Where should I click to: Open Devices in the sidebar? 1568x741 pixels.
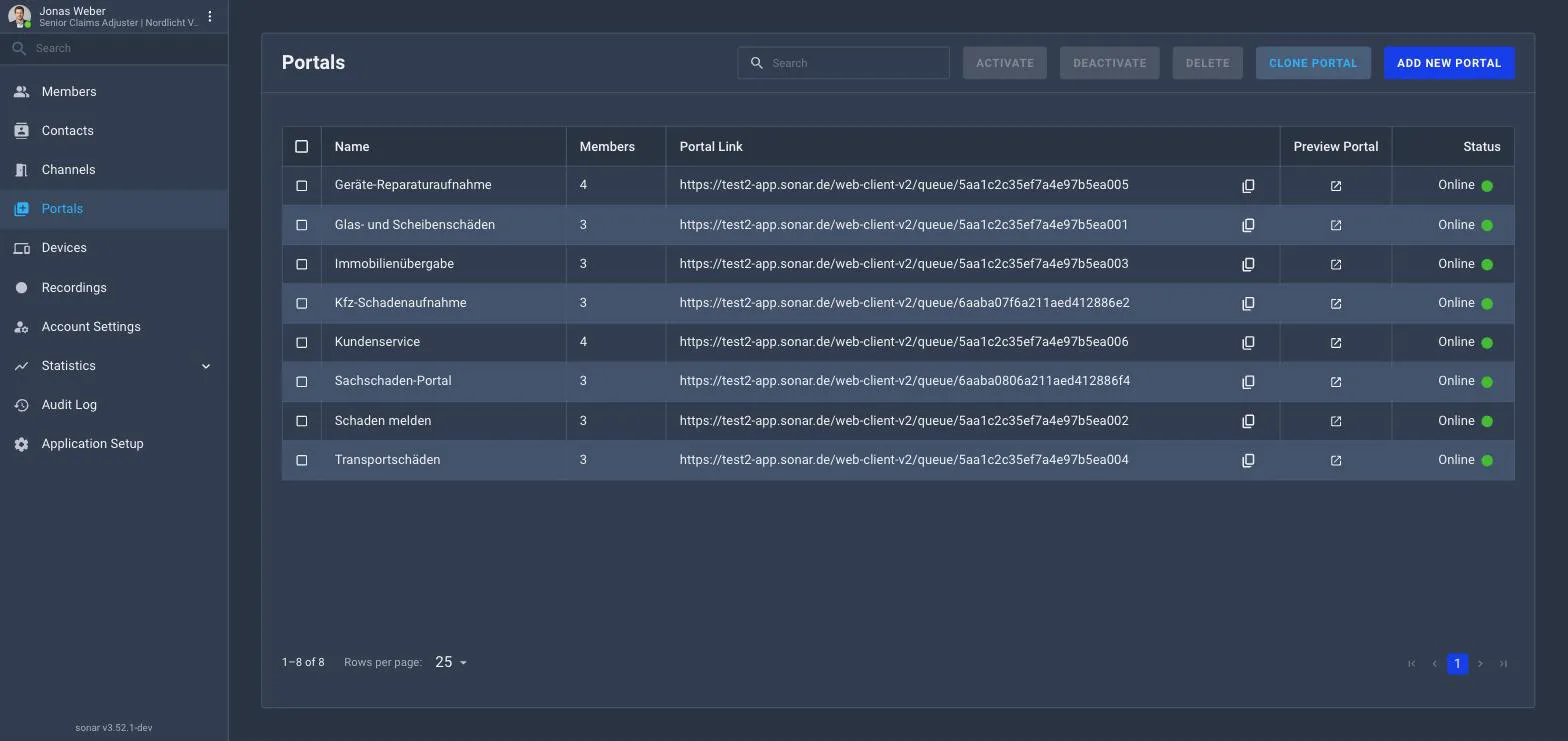click(114, 248)
